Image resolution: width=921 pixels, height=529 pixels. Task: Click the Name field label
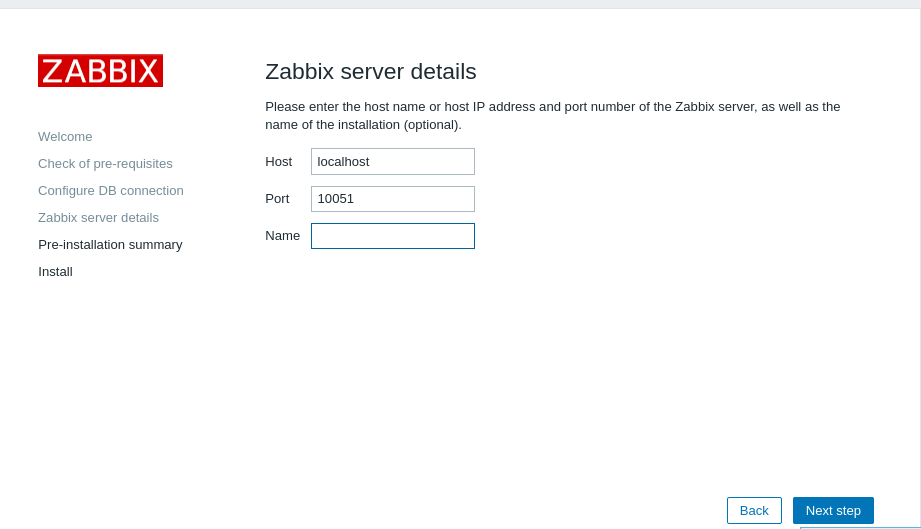coord(282,236)
